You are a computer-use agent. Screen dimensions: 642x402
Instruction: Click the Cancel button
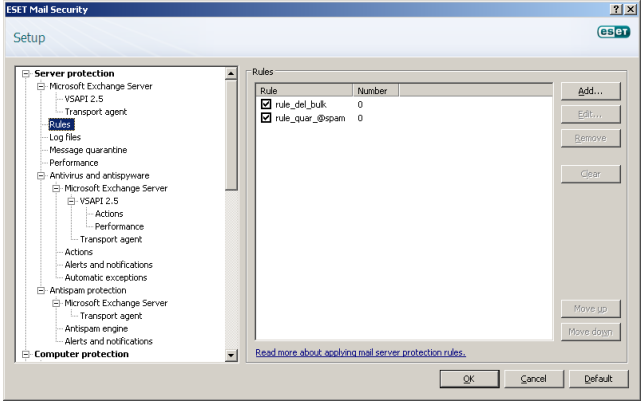[x=533, y=379]
